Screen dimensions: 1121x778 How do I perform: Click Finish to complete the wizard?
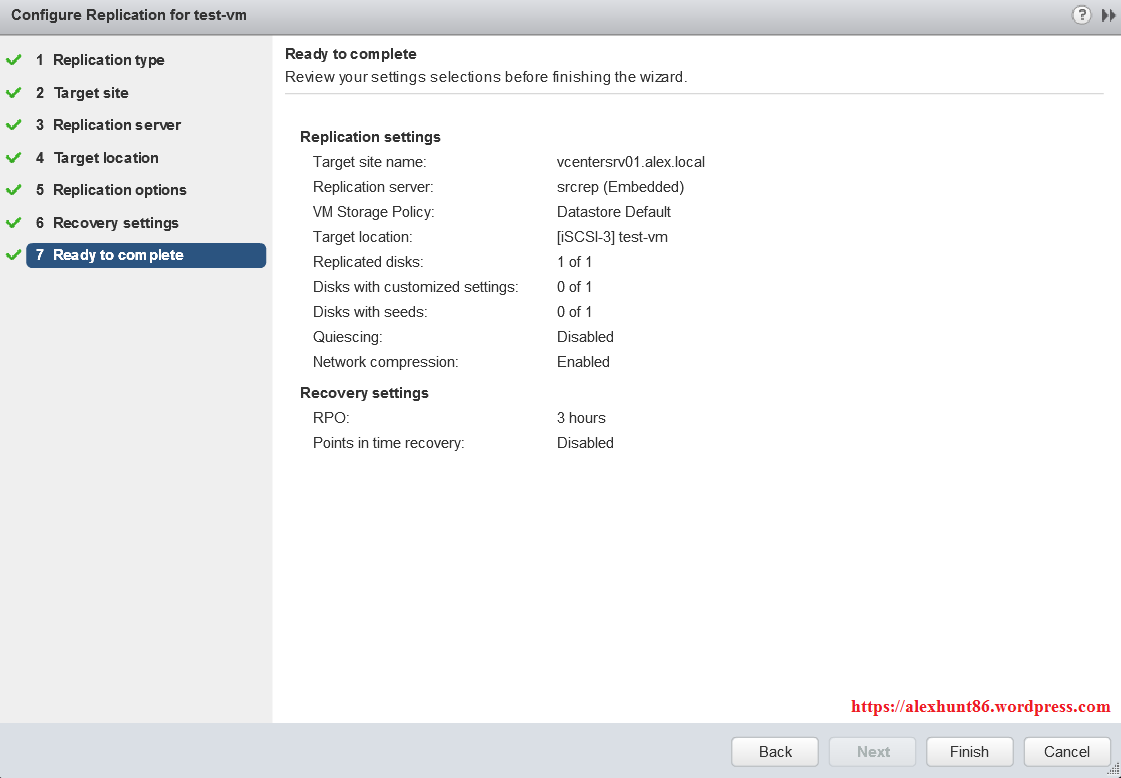click(x=968, y=751)
